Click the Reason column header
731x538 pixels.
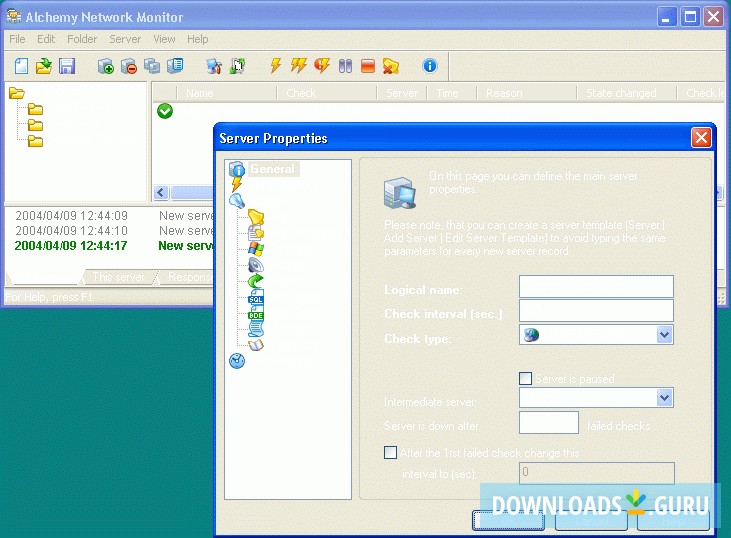point(527,93)
